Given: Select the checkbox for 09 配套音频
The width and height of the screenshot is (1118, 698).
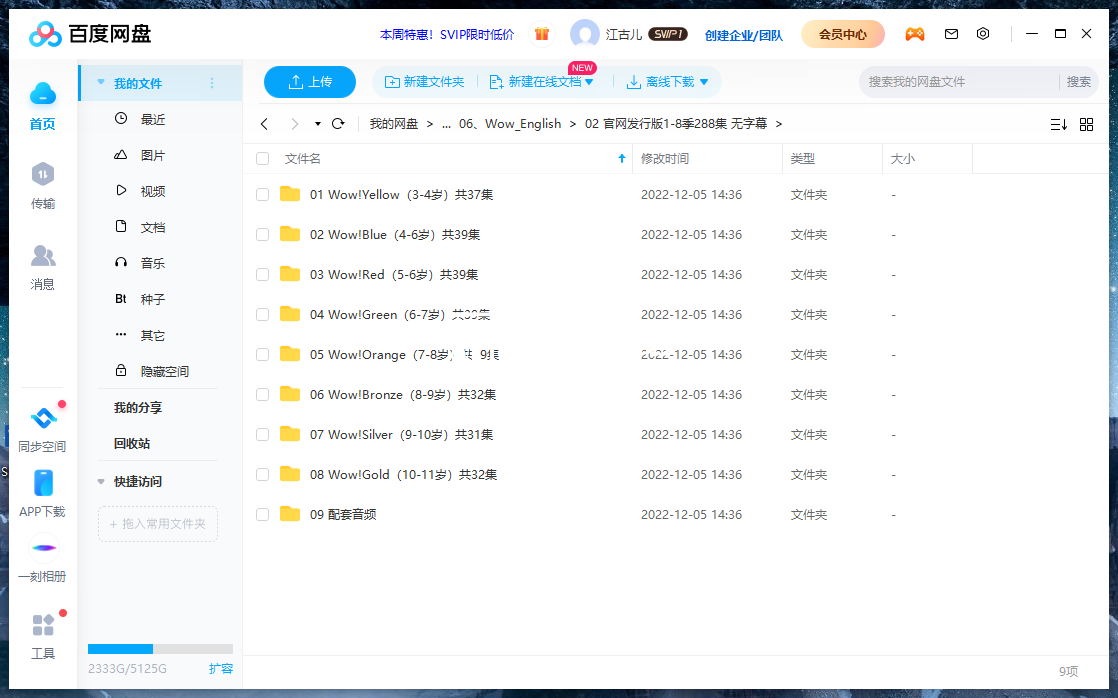Looking at the screenshot, I should (x=262, y=514).
